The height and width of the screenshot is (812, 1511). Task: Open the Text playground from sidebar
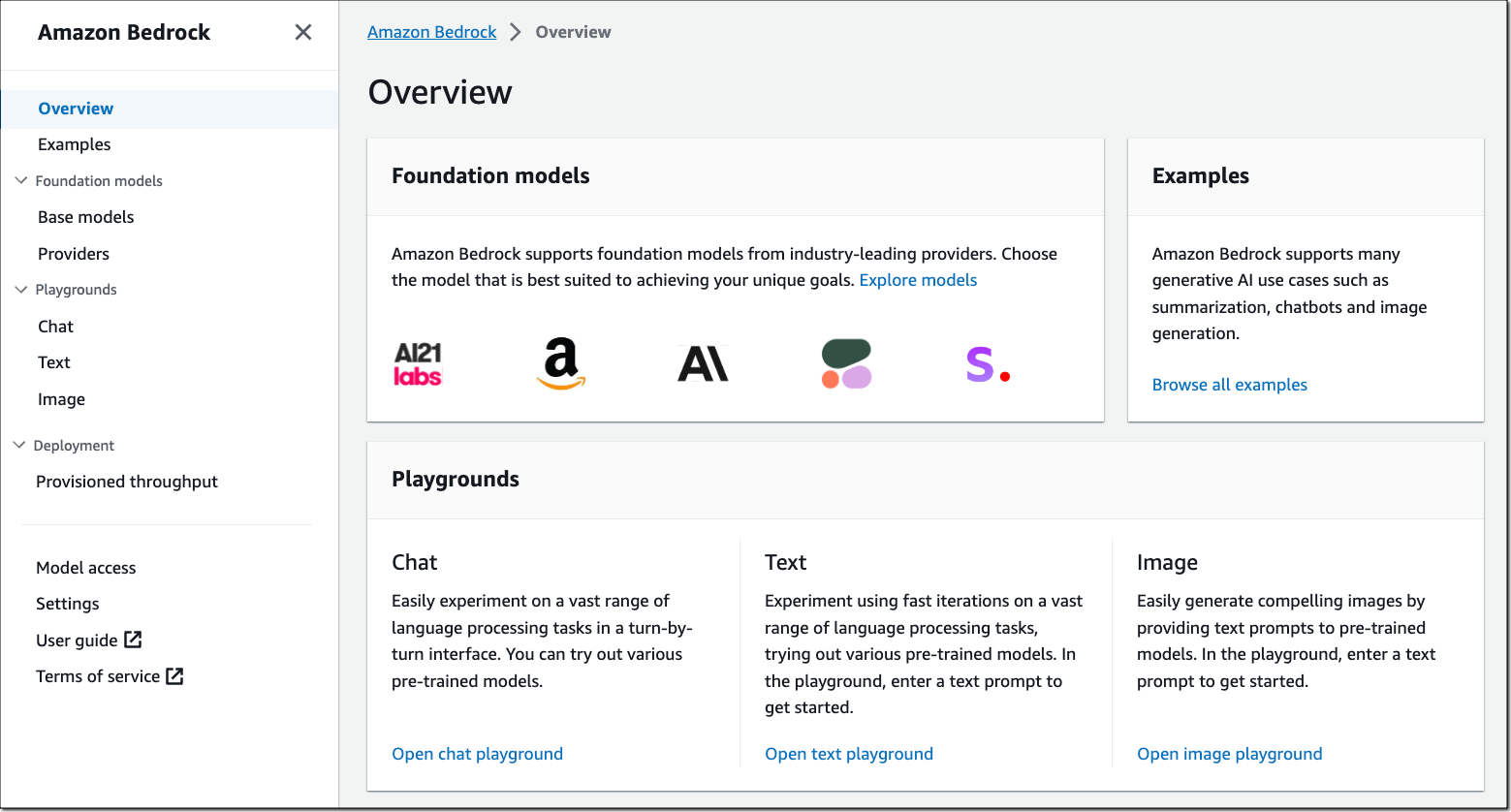pyautogui.click(x=54, y=362)
